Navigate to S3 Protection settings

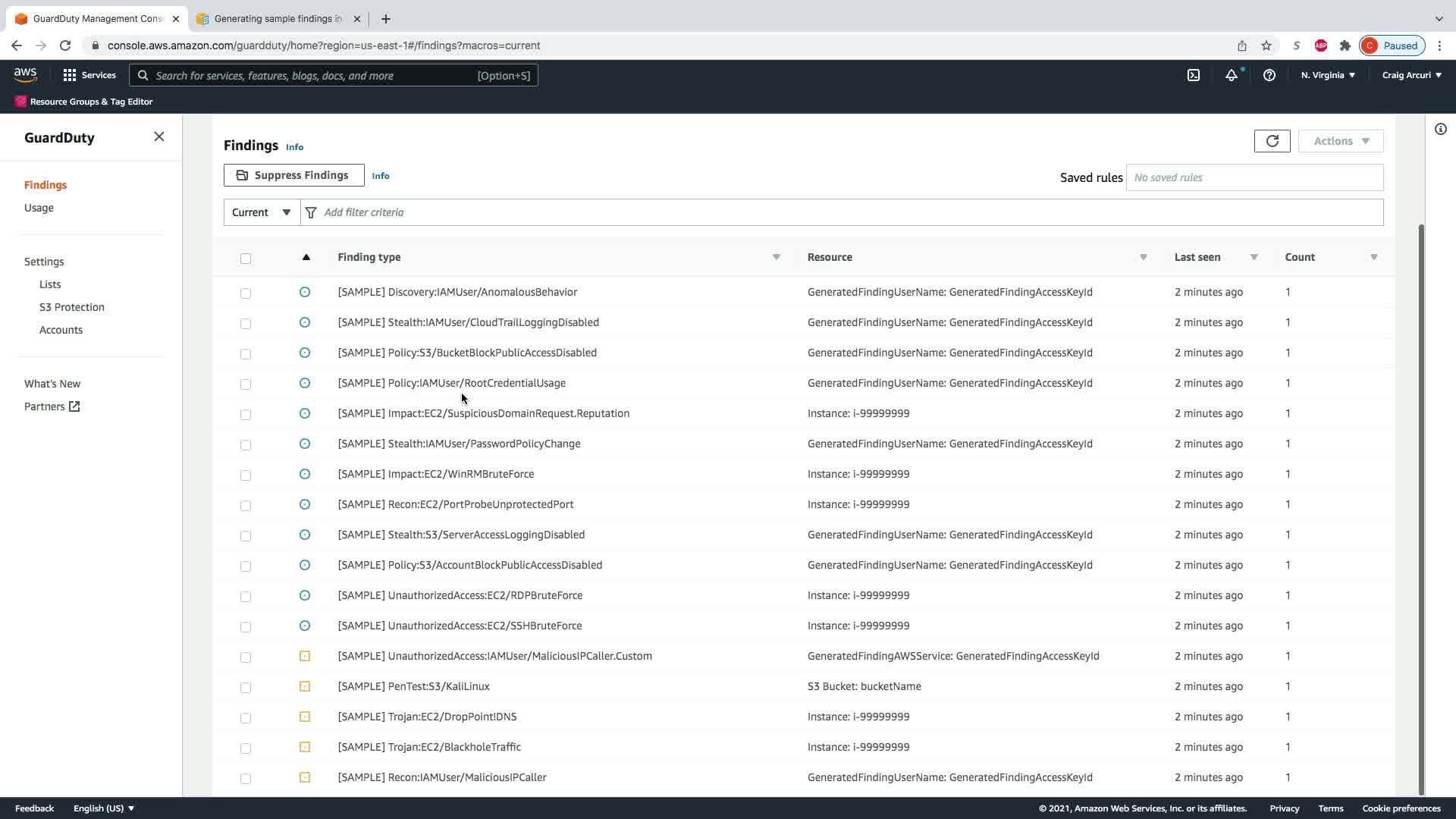[72, 307]
